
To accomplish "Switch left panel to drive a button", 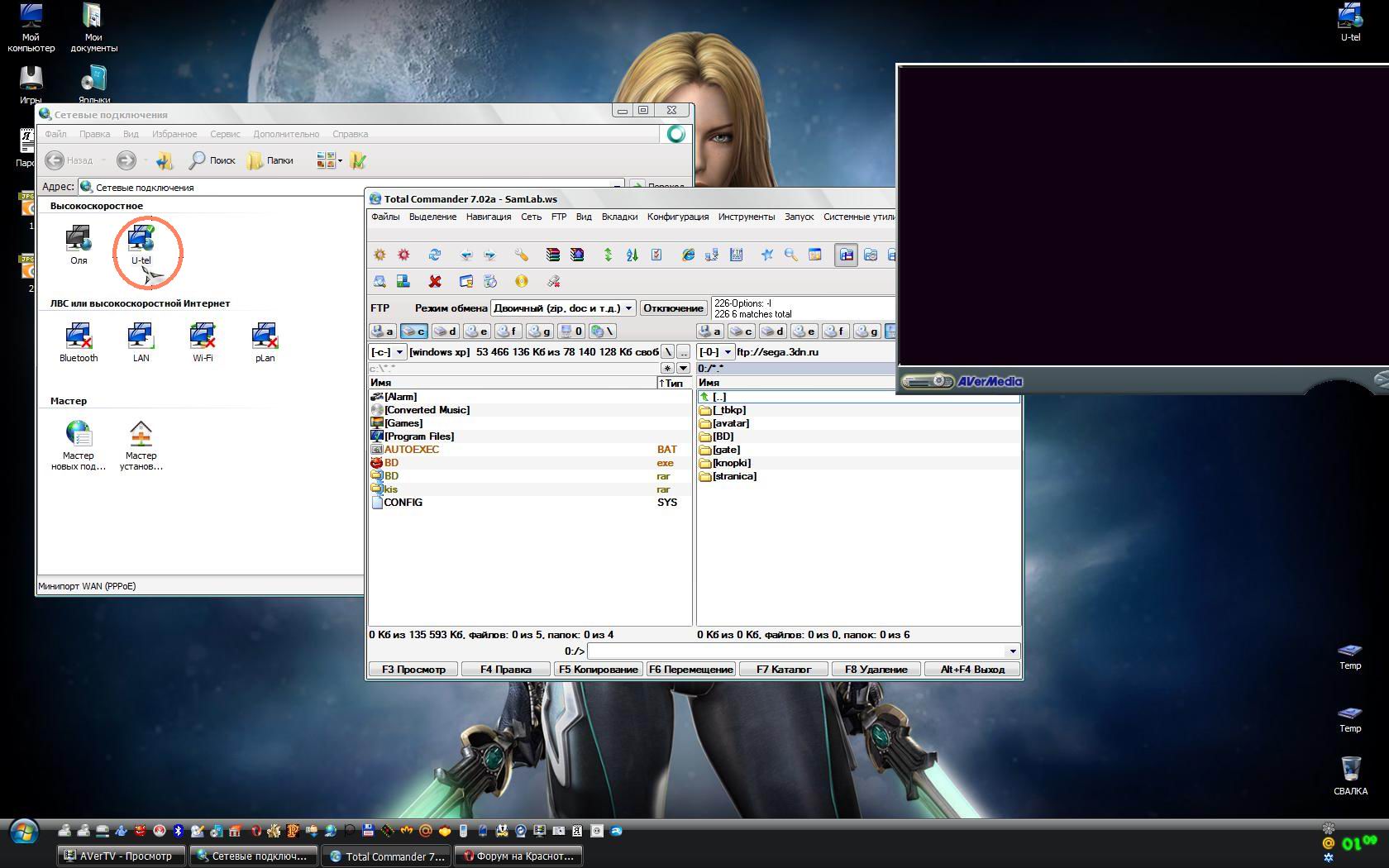I will pyautogui.click(x=382, y=331).
